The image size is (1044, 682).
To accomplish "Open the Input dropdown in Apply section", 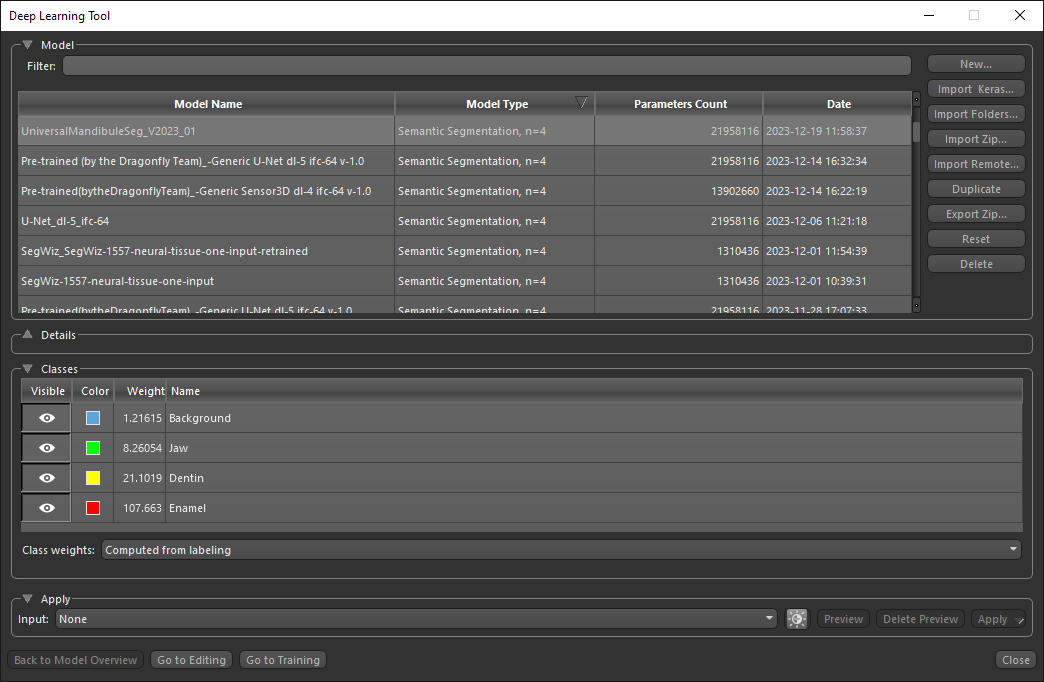I will (x=416, y=619).
